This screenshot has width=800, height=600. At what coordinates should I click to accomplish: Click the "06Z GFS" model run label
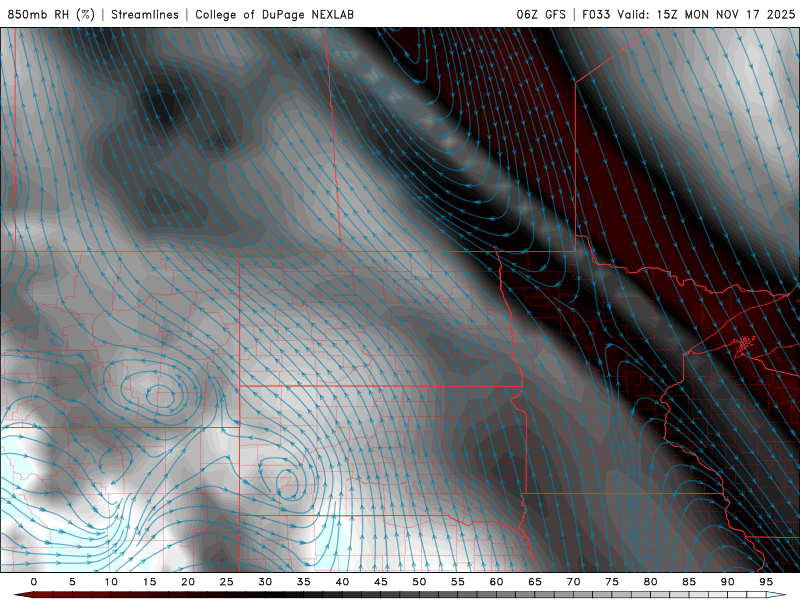541,15
